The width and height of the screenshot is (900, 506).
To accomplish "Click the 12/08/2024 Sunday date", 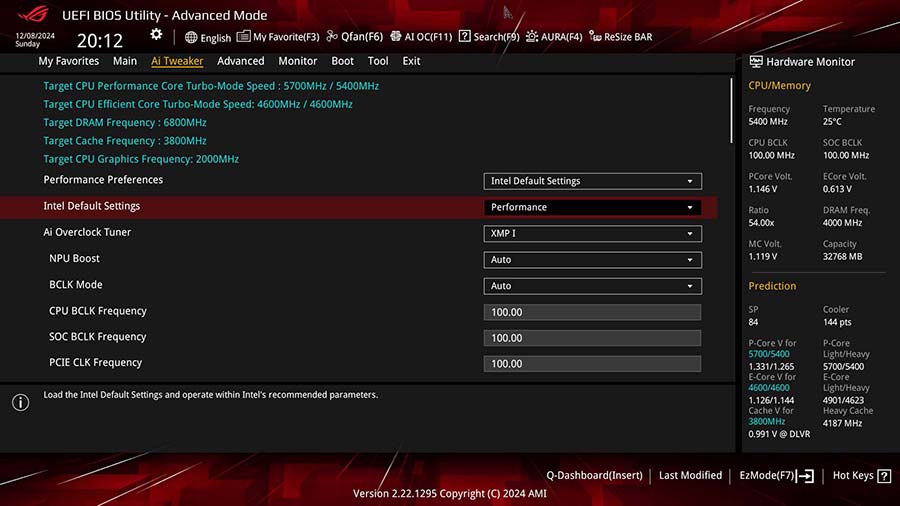I will point(35,40).
